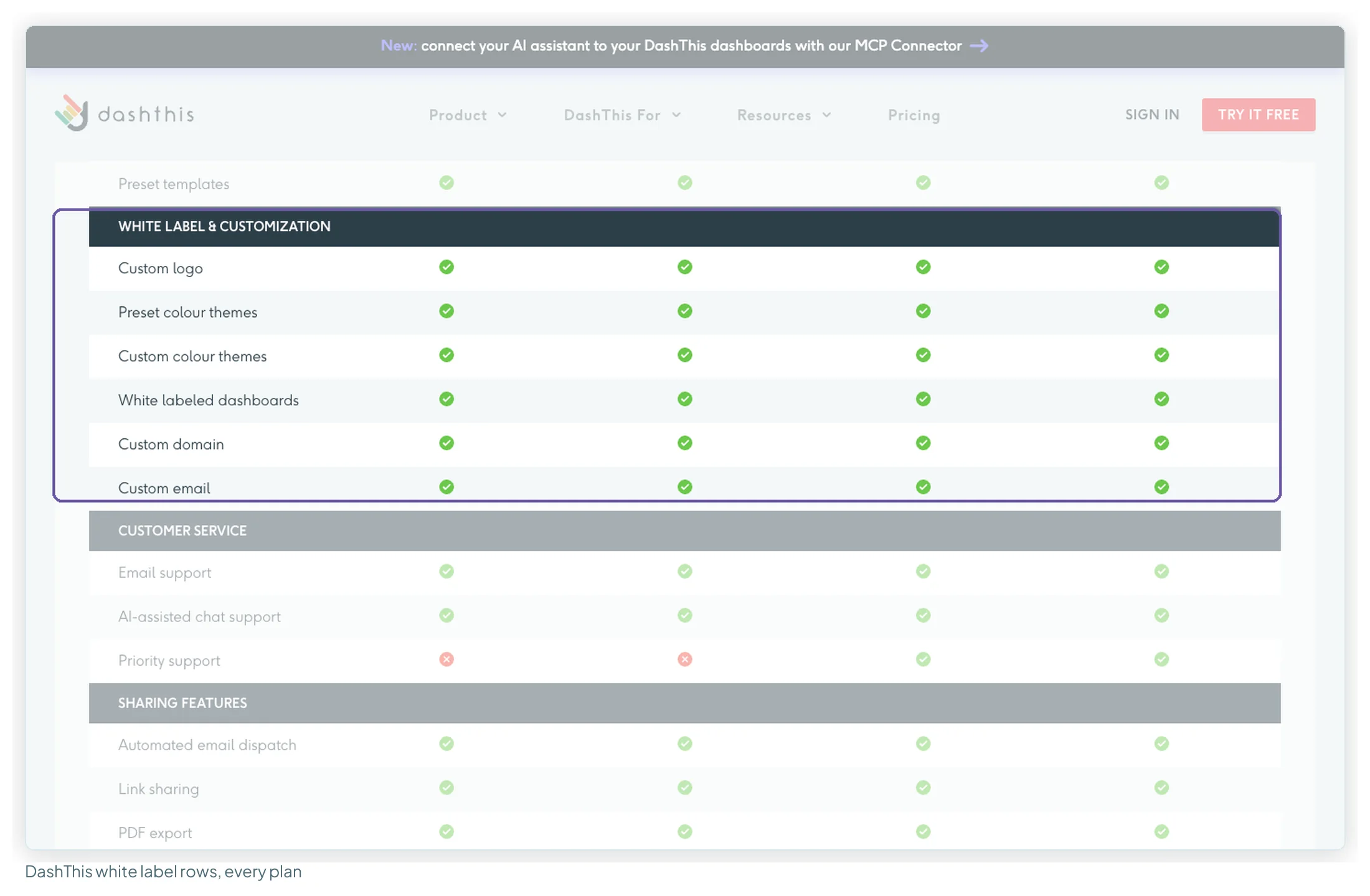Click the Custom domain row label
Viewport: 1370px width, 896px height.
(171, 445)
